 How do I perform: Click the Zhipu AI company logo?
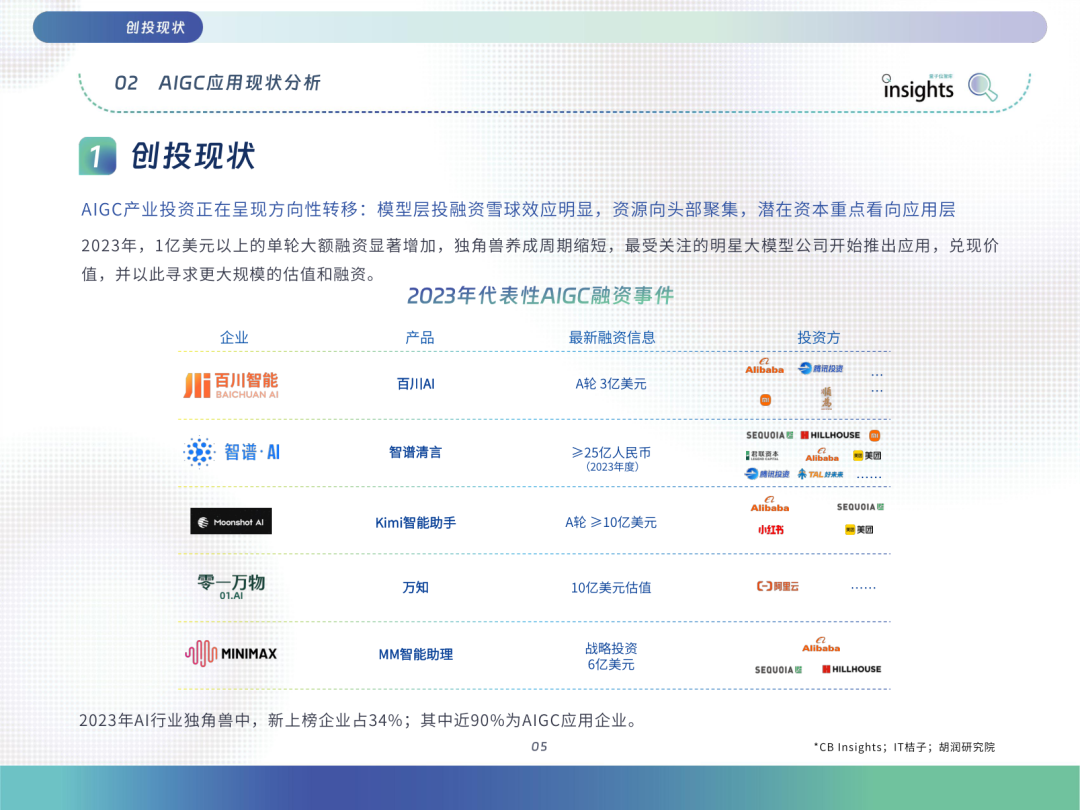coord(232,452)
